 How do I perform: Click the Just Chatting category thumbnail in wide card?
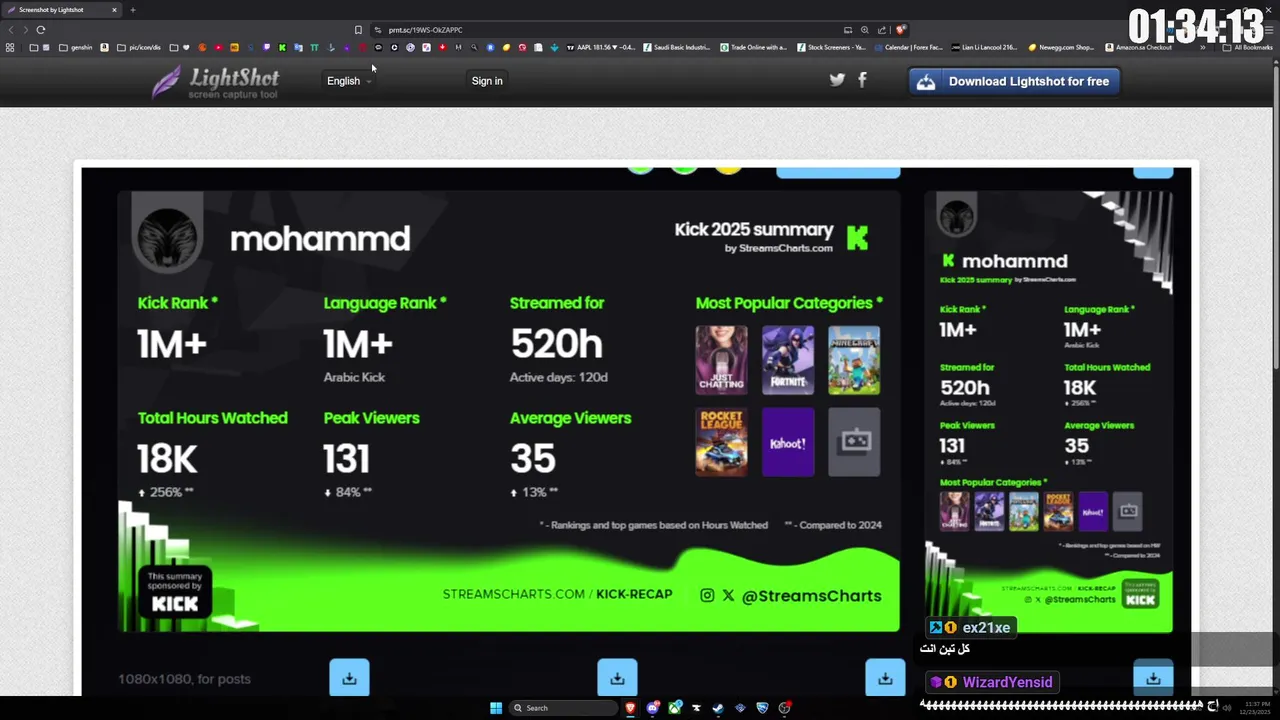coord(721,359)
